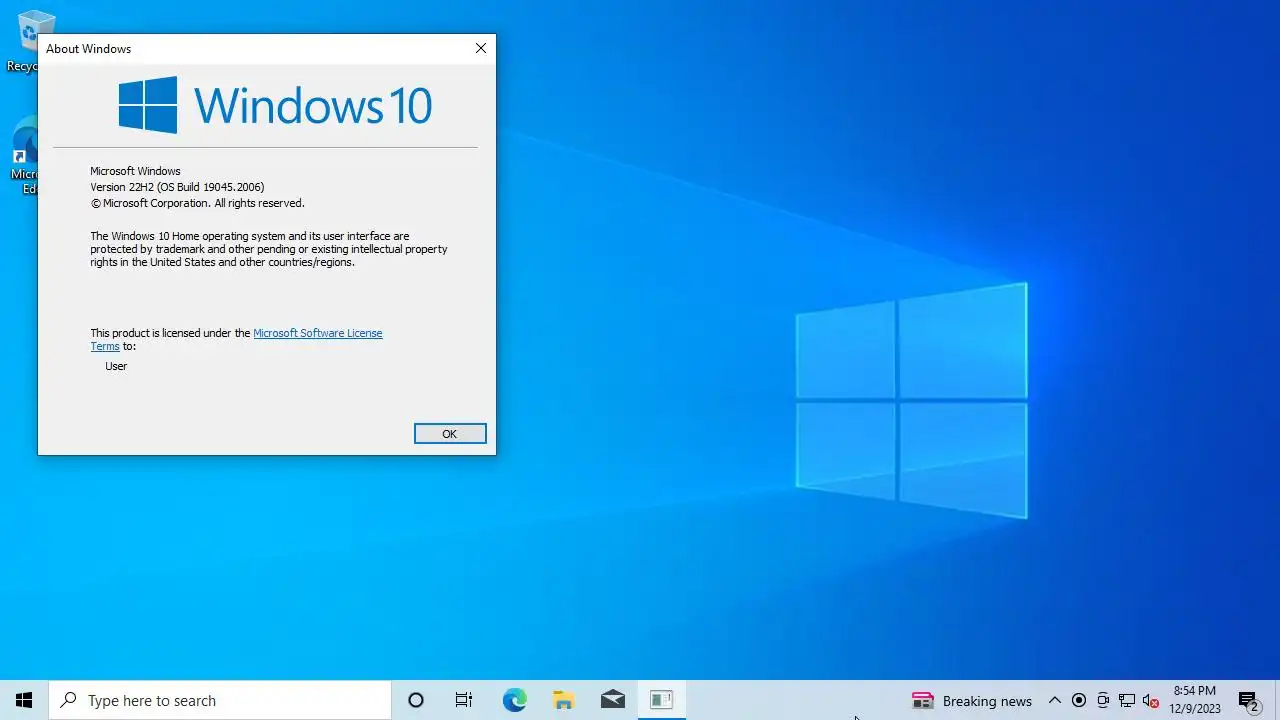Open the Action Center notifications icon
The width and height of the screenshot is (1280, 720).
(1248, 701)
